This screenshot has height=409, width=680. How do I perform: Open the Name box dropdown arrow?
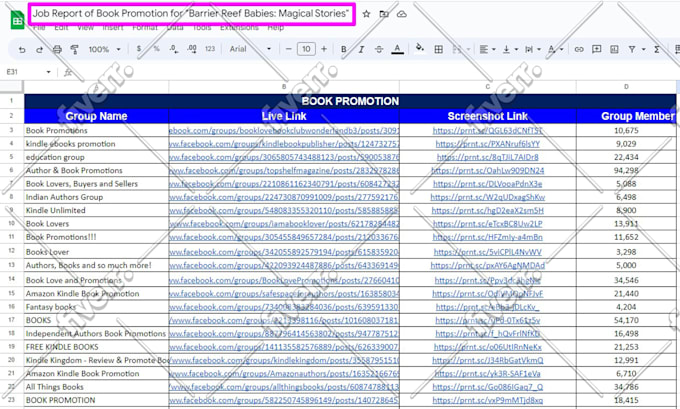(48, 72)
